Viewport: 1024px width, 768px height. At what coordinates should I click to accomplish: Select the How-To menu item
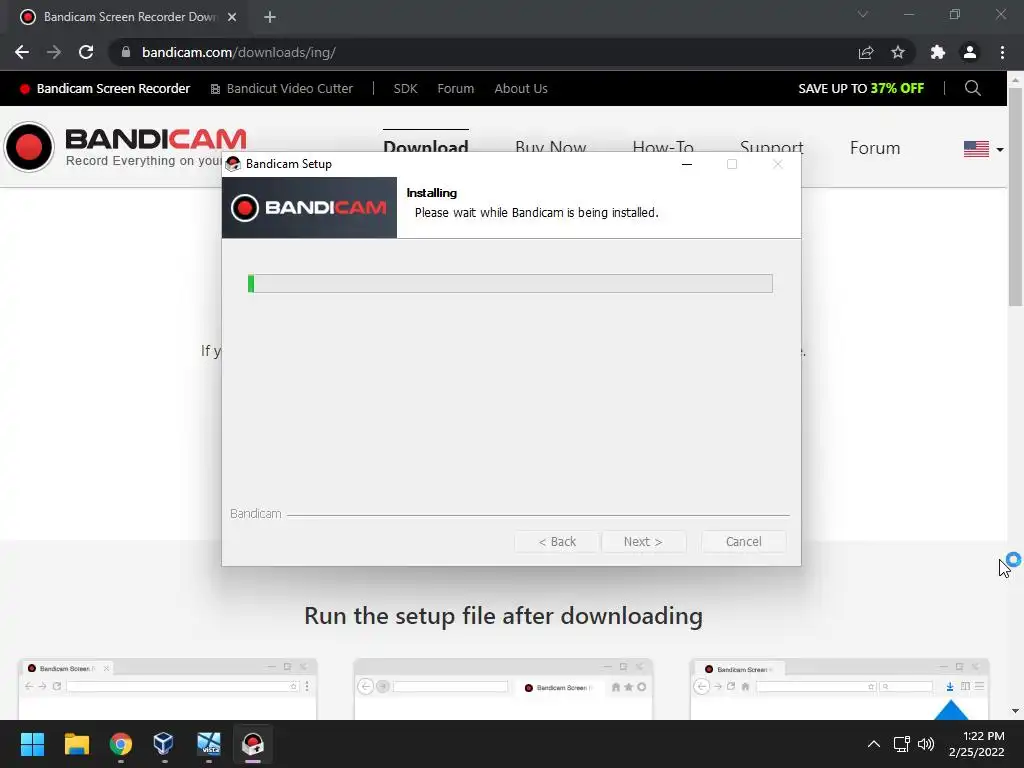tap(663, 146)
